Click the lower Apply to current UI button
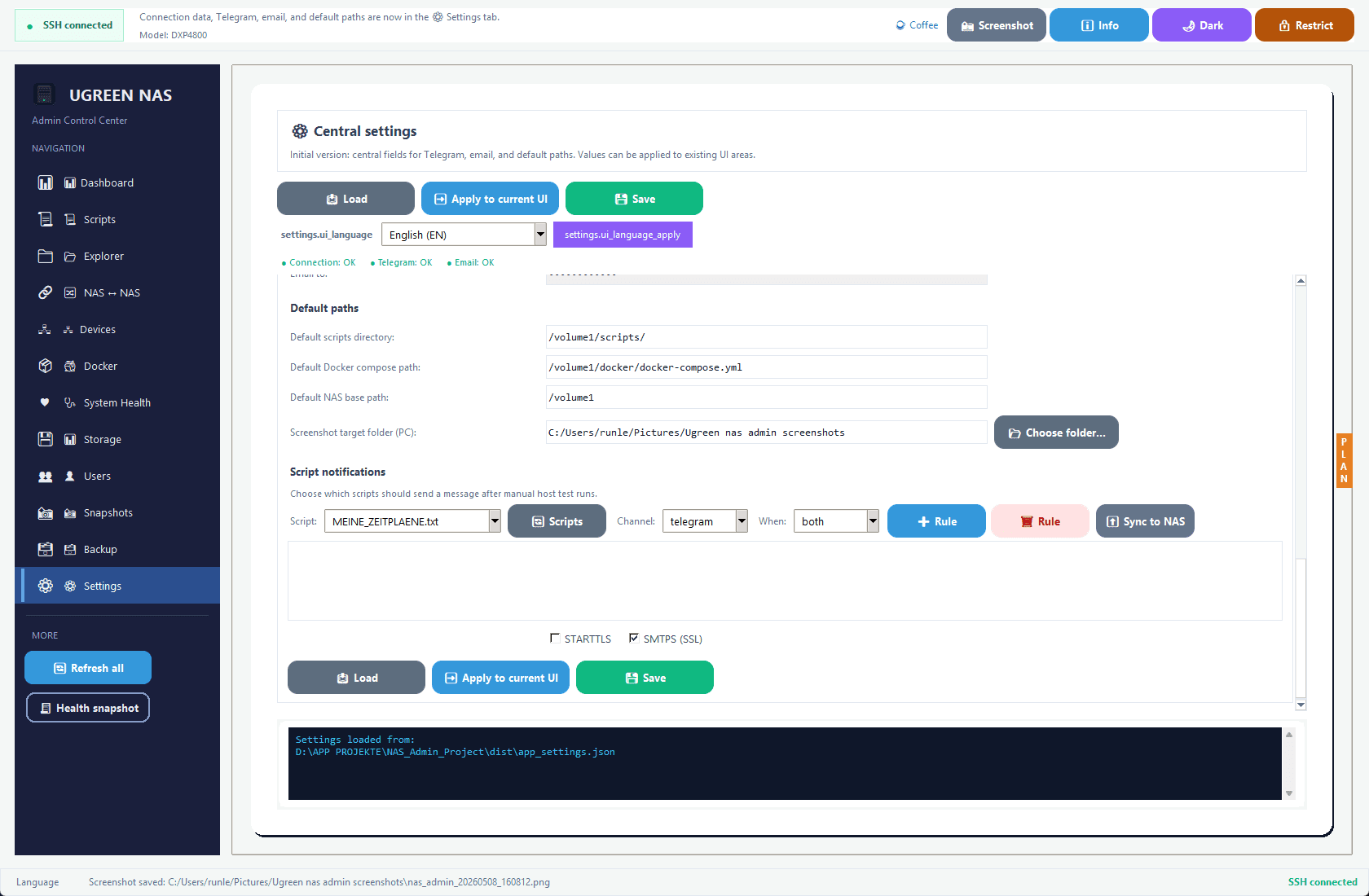Screen dimensions: 1369x896 click(501, 678)
